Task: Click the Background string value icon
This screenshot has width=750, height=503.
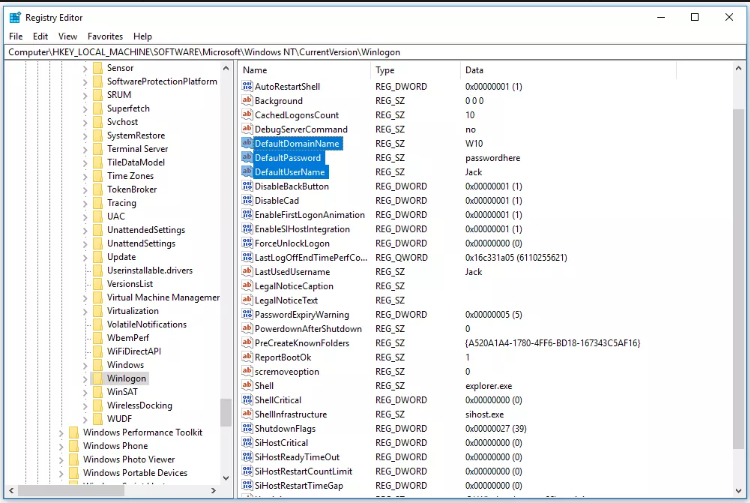Action: pyautogui.click(x=247, y=100)
